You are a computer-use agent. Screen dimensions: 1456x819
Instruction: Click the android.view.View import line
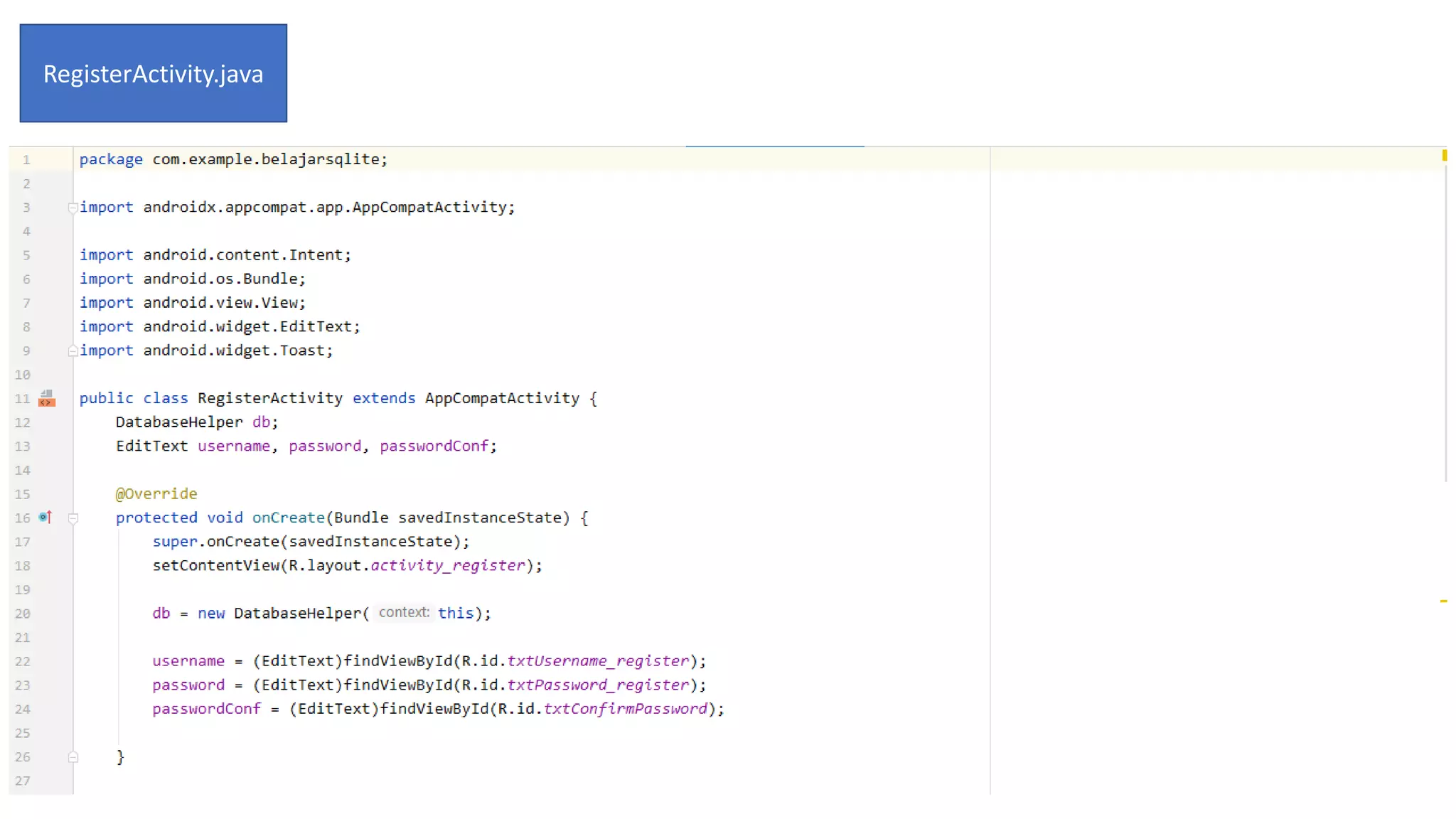pos(193,303)
